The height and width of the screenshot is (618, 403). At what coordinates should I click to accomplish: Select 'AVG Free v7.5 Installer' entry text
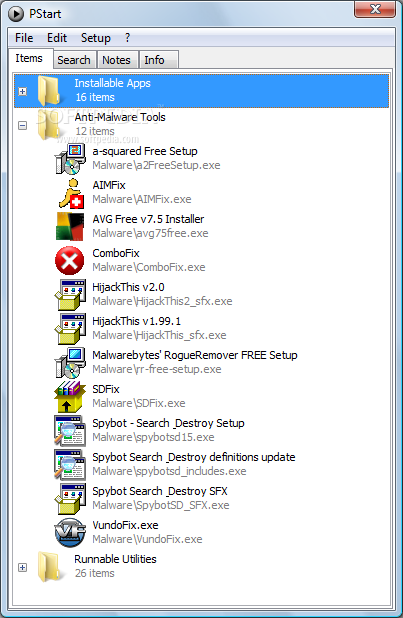pos(148,219)
